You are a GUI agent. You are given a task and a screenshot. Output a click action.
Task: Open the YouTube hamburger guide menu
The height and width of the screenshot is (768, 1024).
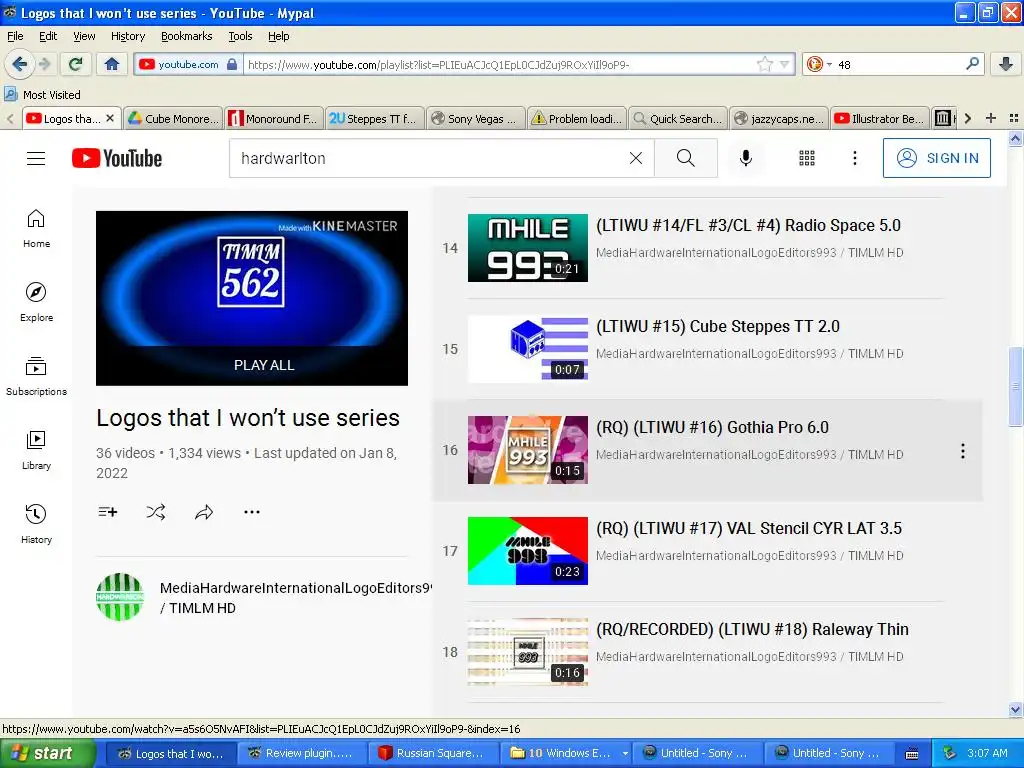(x=36, y=158)
